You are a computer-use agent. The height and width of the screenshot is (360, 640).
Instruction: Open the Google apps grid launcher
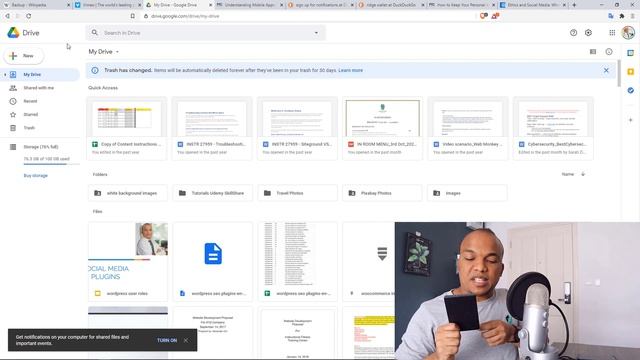tap(612, 33)
